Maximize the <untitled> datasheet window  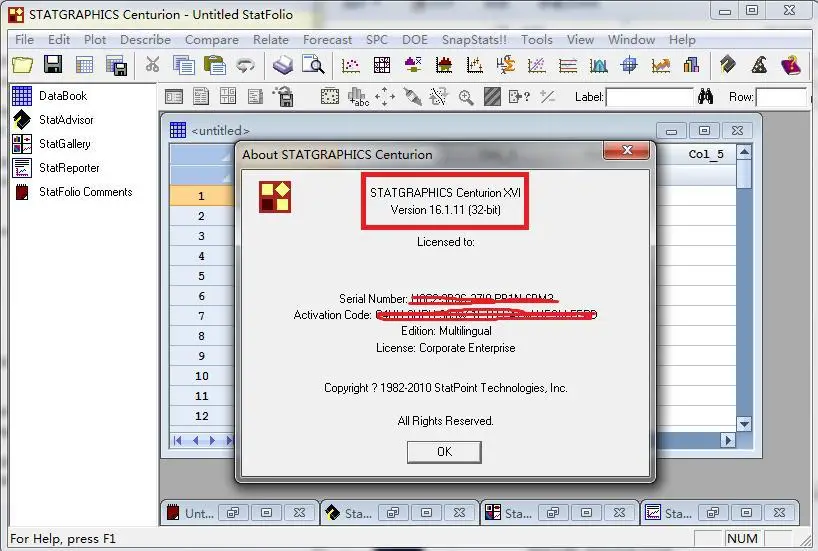pos(704,130)
